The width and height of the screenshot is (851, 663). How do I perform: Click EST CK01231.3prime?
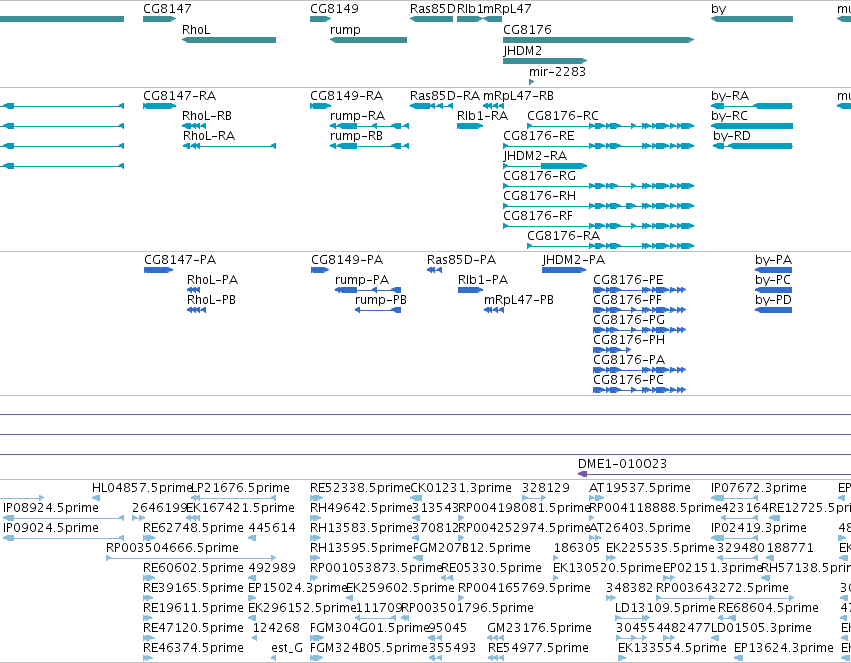[461, 488]
